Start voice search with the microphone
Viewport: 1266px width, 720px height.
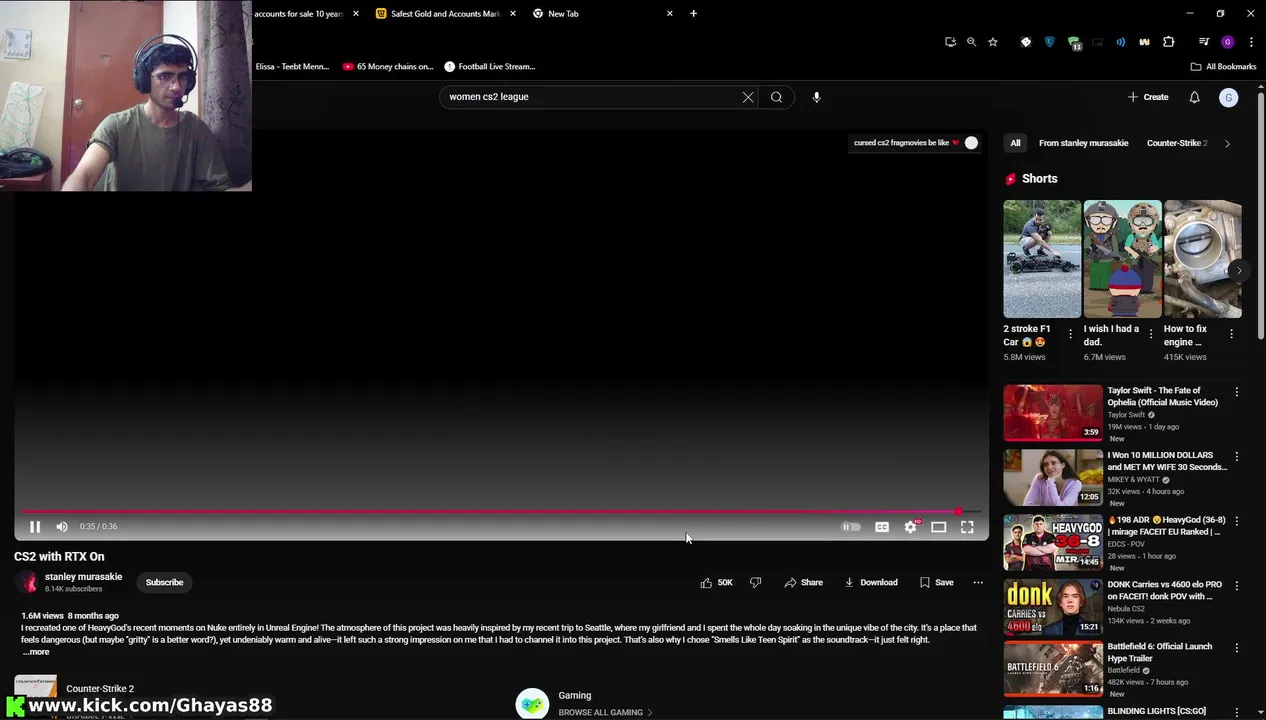tap(816, 97)
